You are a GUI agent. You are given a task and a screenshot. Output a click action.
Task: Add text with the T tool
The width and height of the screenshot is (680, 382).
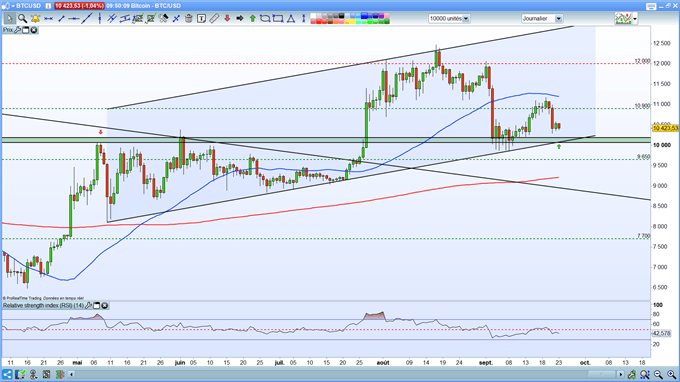(x=201, y=19)
